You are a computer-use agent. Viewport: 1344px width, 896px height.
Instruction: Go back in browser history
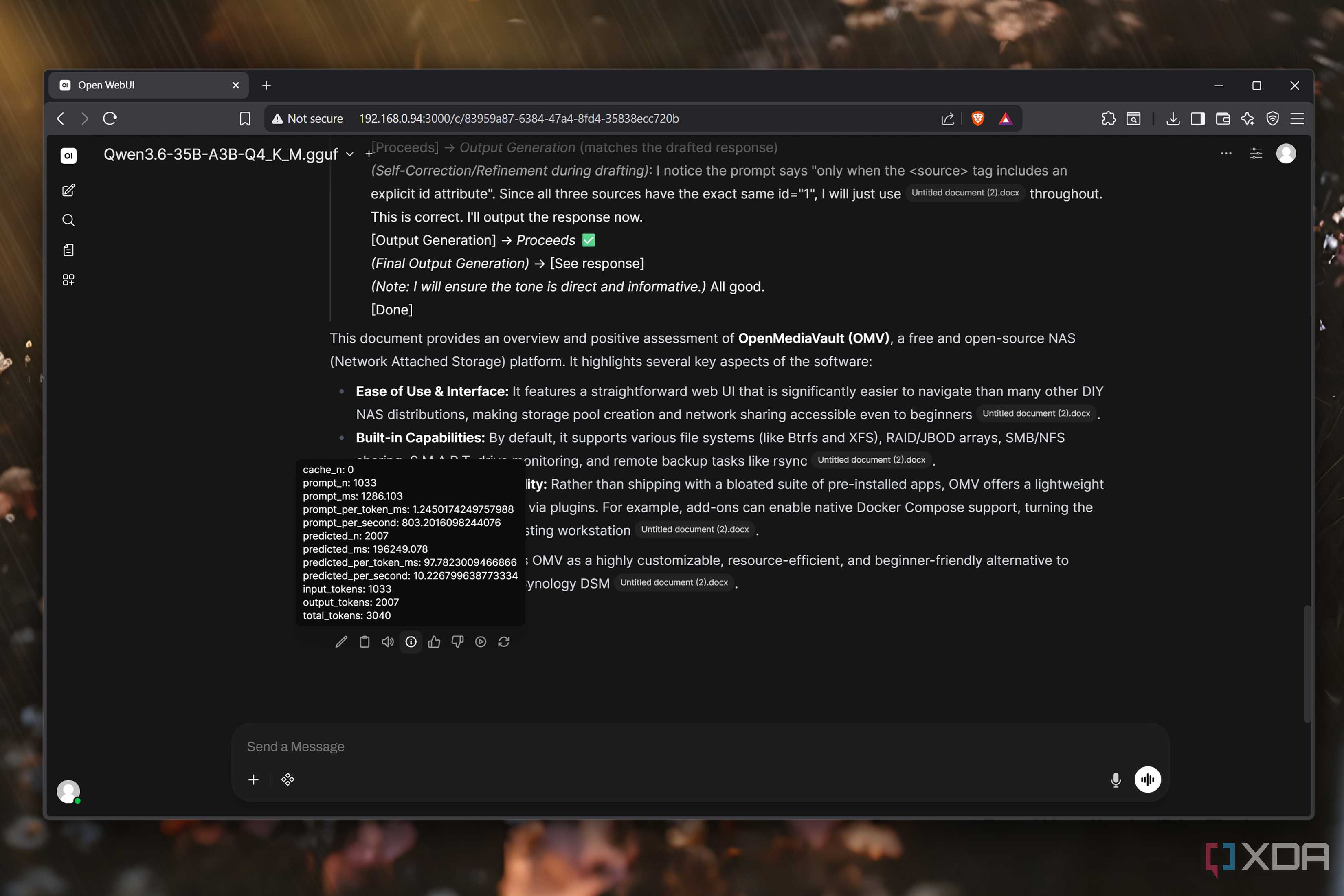tap(61, 118)
